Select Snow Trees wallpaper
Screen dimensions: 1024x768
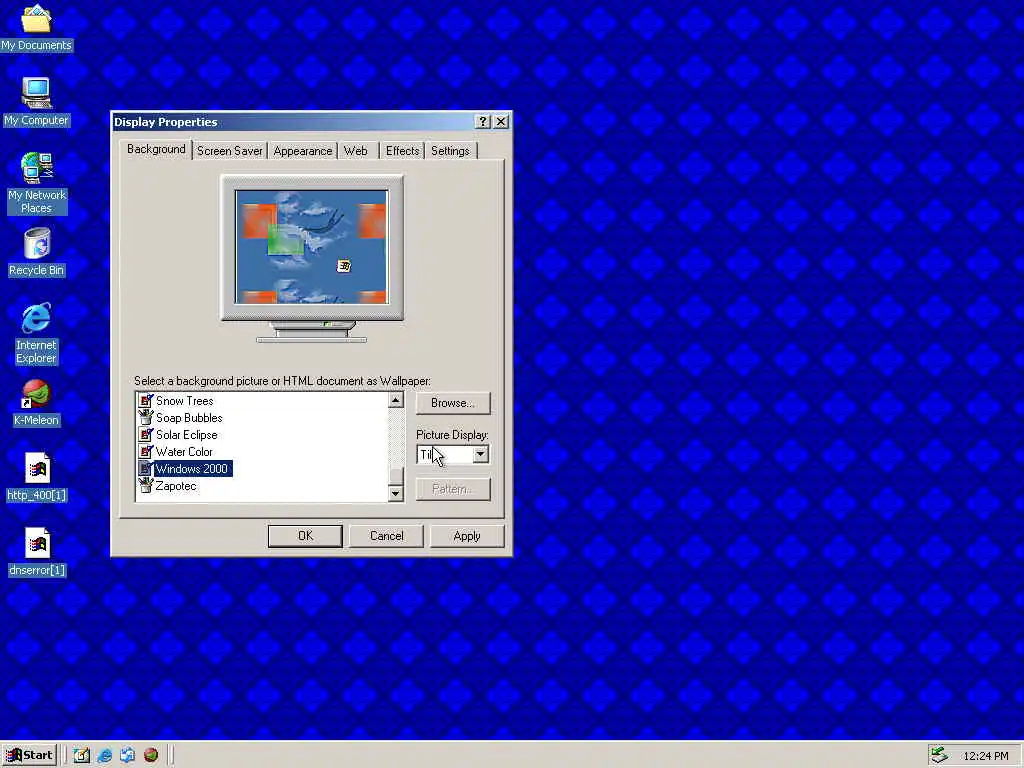point(185,400)
